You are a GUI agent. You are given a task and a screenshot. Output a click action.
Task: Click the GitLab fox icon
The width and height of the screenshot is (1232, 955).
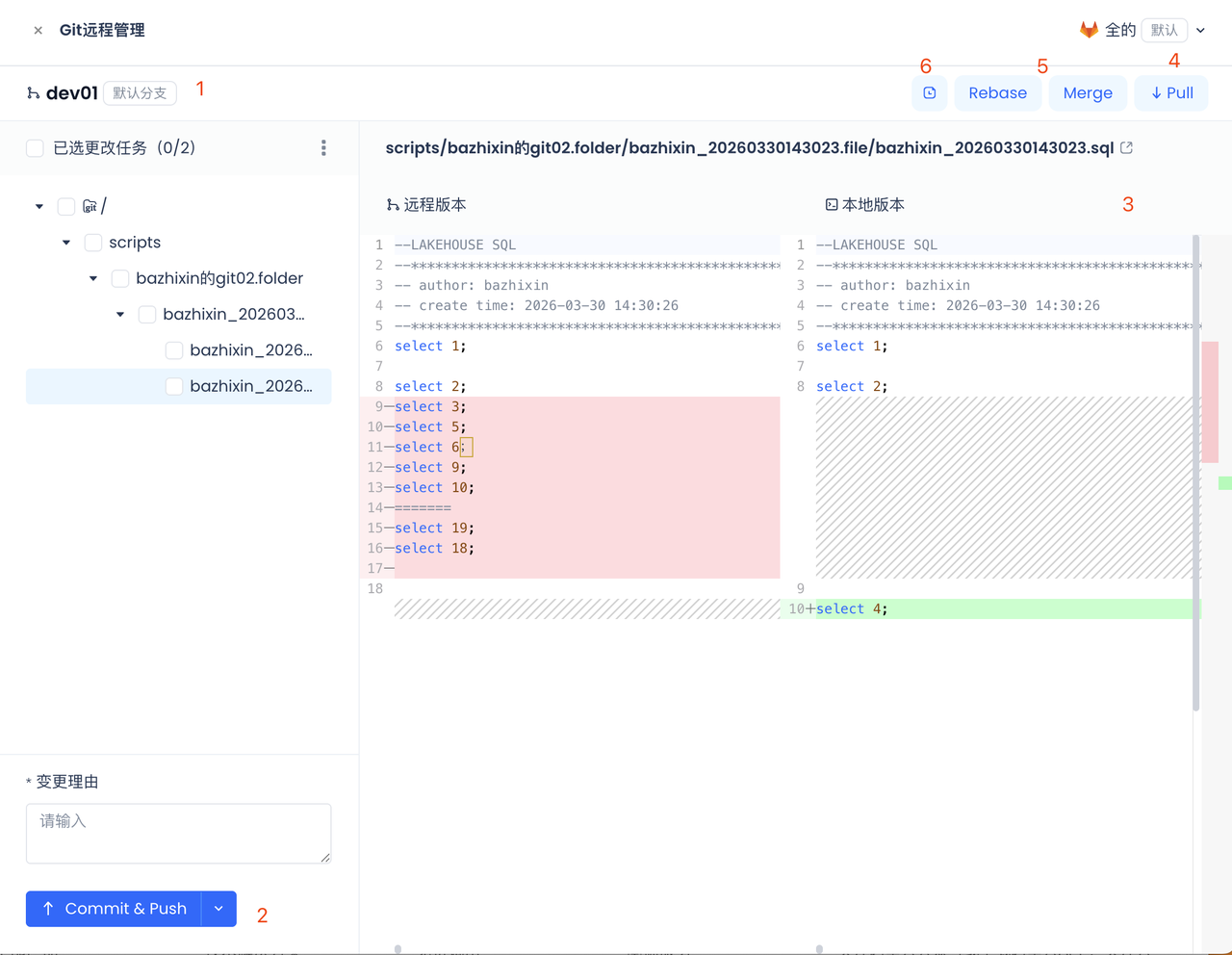1089,30
